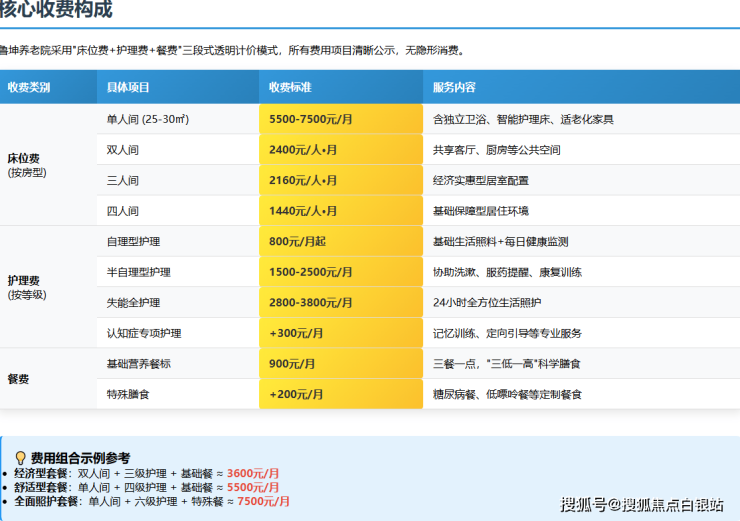Image resolution: width=740 pixels, height=521 pixels.
Task: Click the 24小时全方位生活照护 description
Action: pyautogui.click(x=487, y=303)
